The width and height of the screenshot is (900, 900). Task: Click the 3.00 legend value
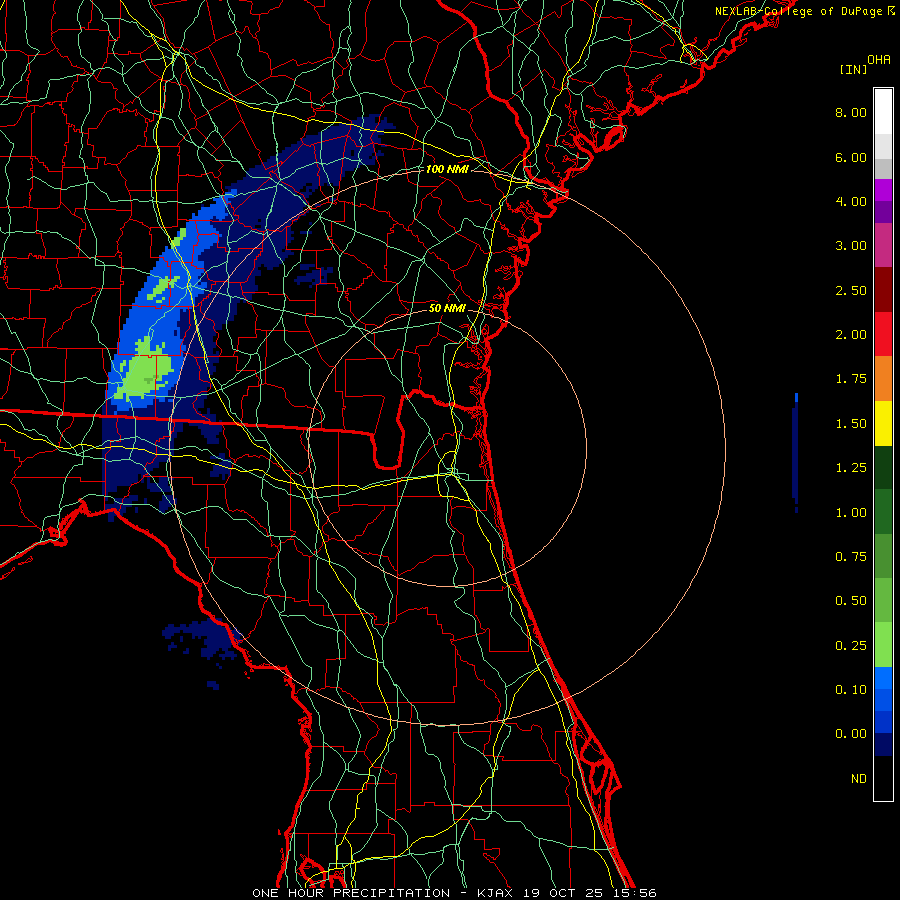(x=851, y=246)
